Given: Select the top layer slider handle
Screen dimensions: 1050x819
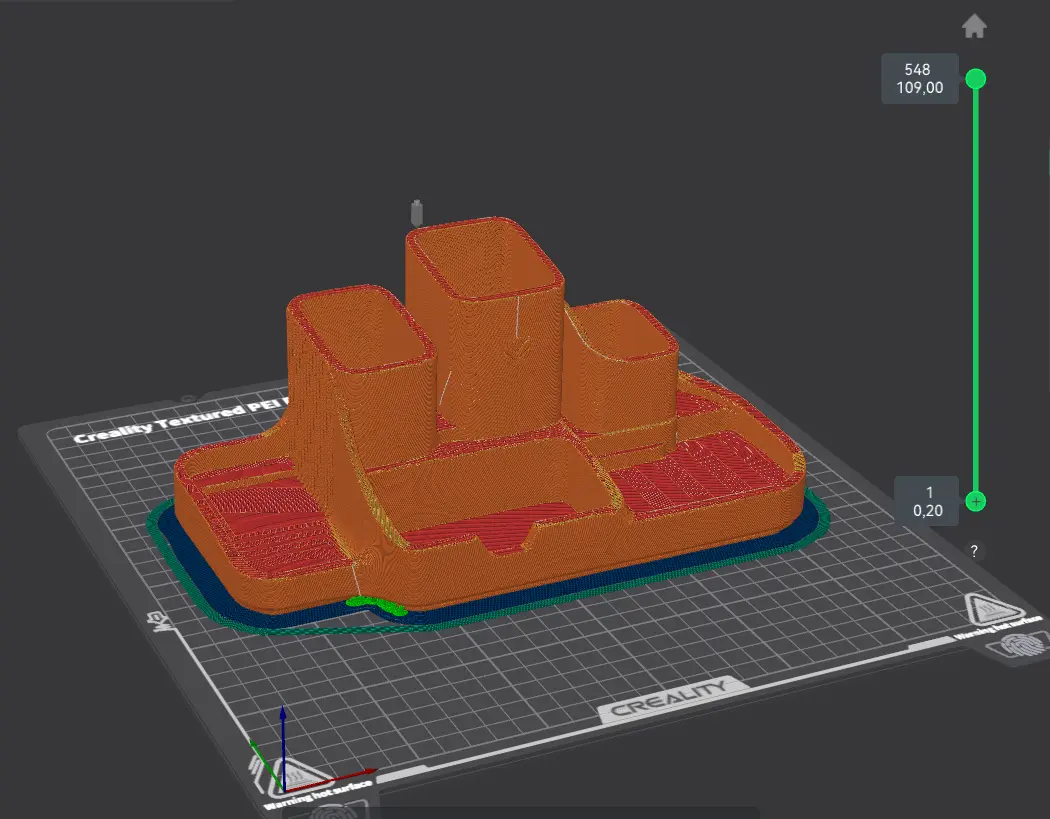Looking at the screenshot, I should pyautogui.click(x=976, y=79).
